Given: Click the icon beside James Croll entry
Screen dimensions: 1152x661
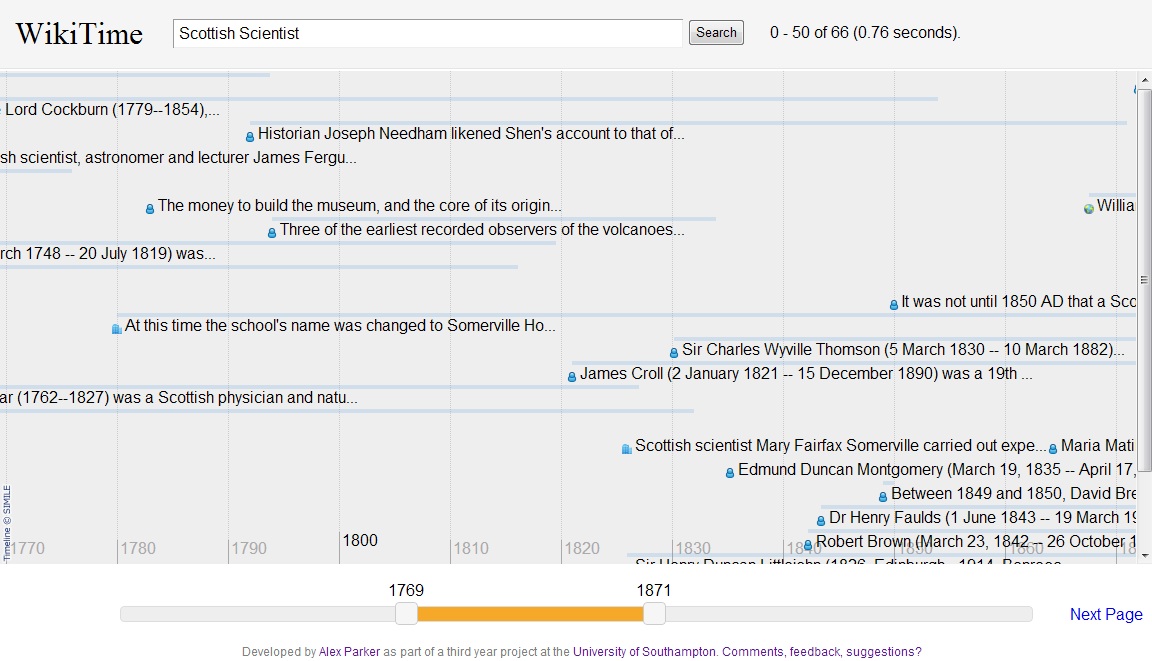Looking at the screenshot, I should click(572, 377).
